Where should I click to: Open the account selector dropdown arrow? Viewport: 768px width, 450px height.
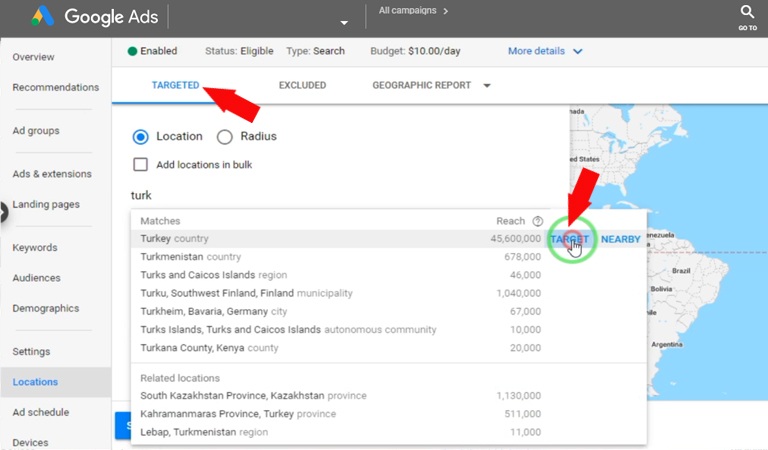tap(344, 23)
